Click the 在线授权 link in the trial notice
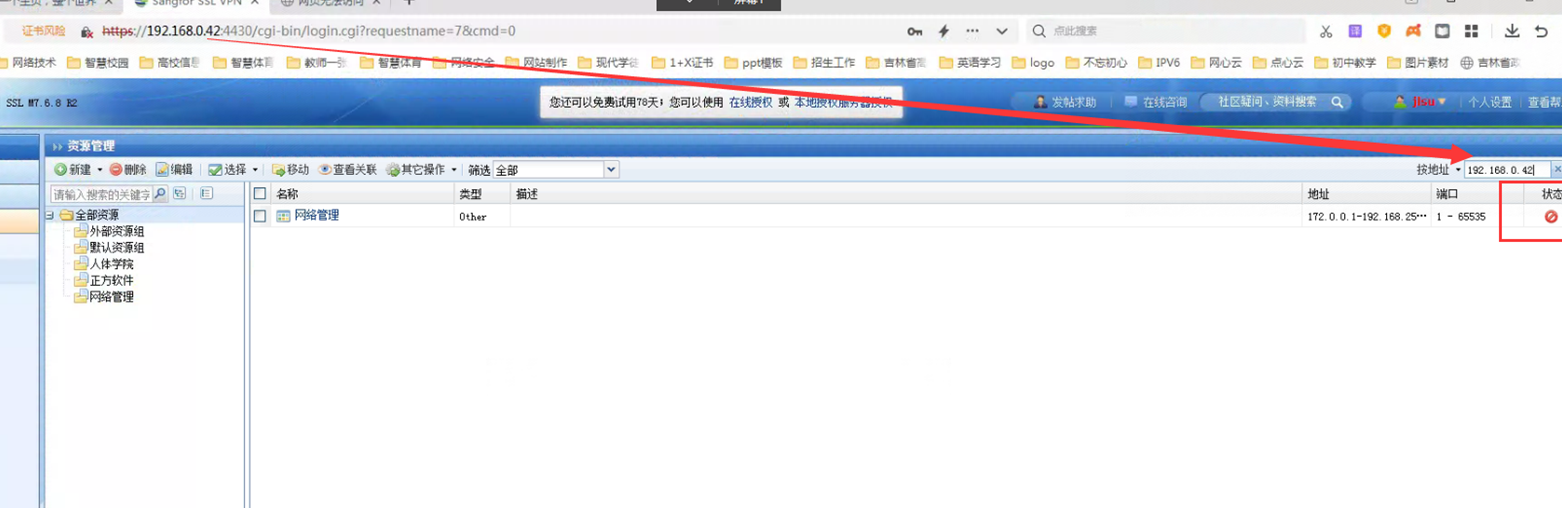 click(x=750, y=102)
